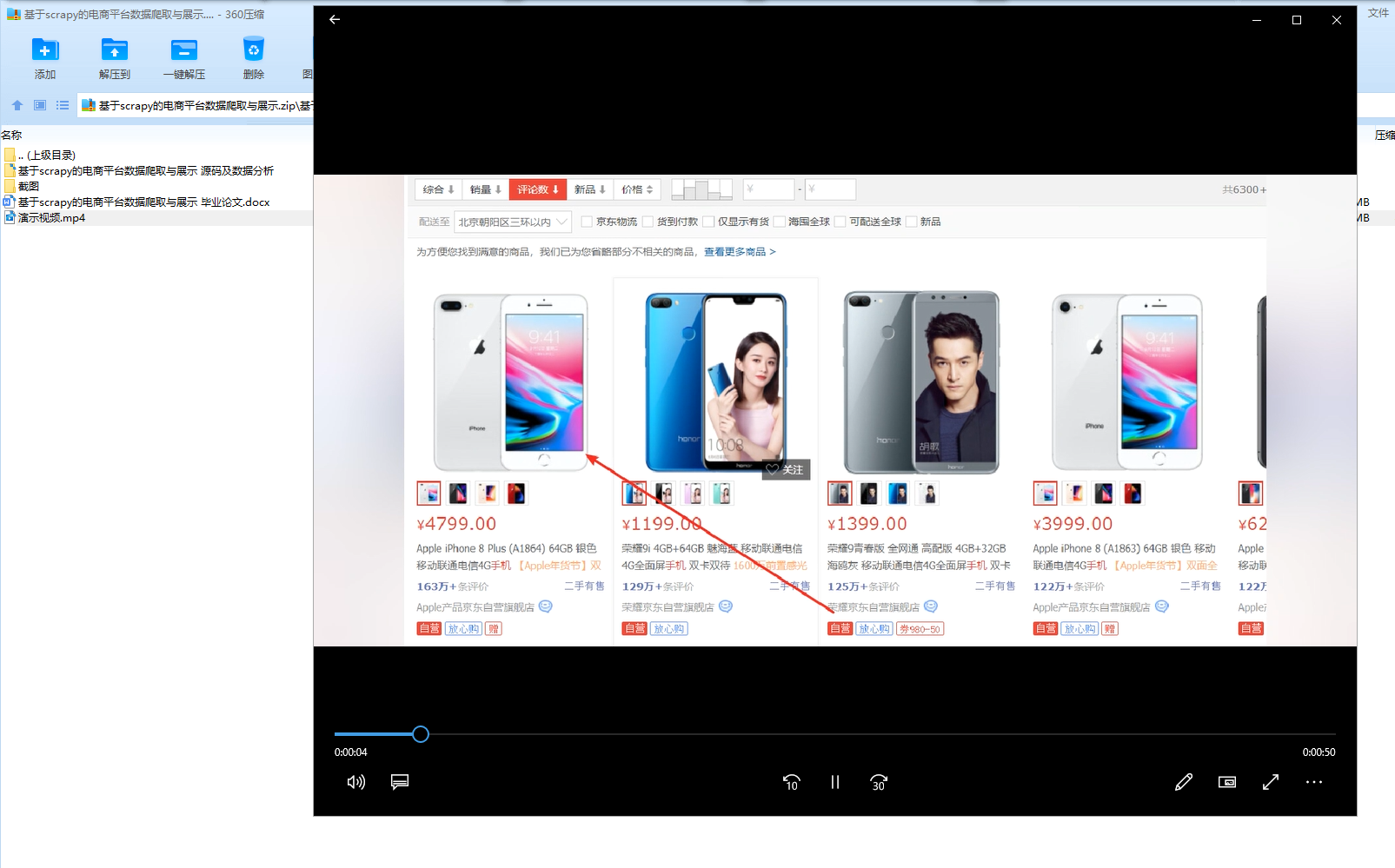Click the 关注 heart on the honor 9i
1395x868 pixels.
[x=785, y=469]
